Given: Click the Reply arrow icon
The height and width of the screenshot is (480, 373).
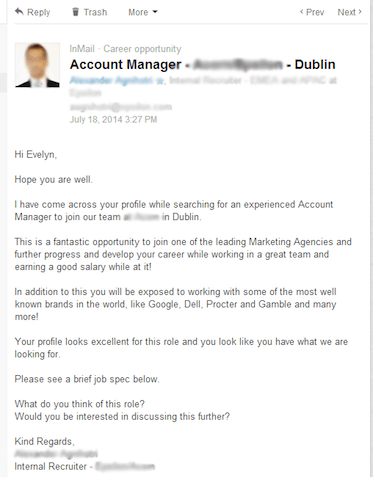Looking at the screenshot, I should click(x=19, y=12).
